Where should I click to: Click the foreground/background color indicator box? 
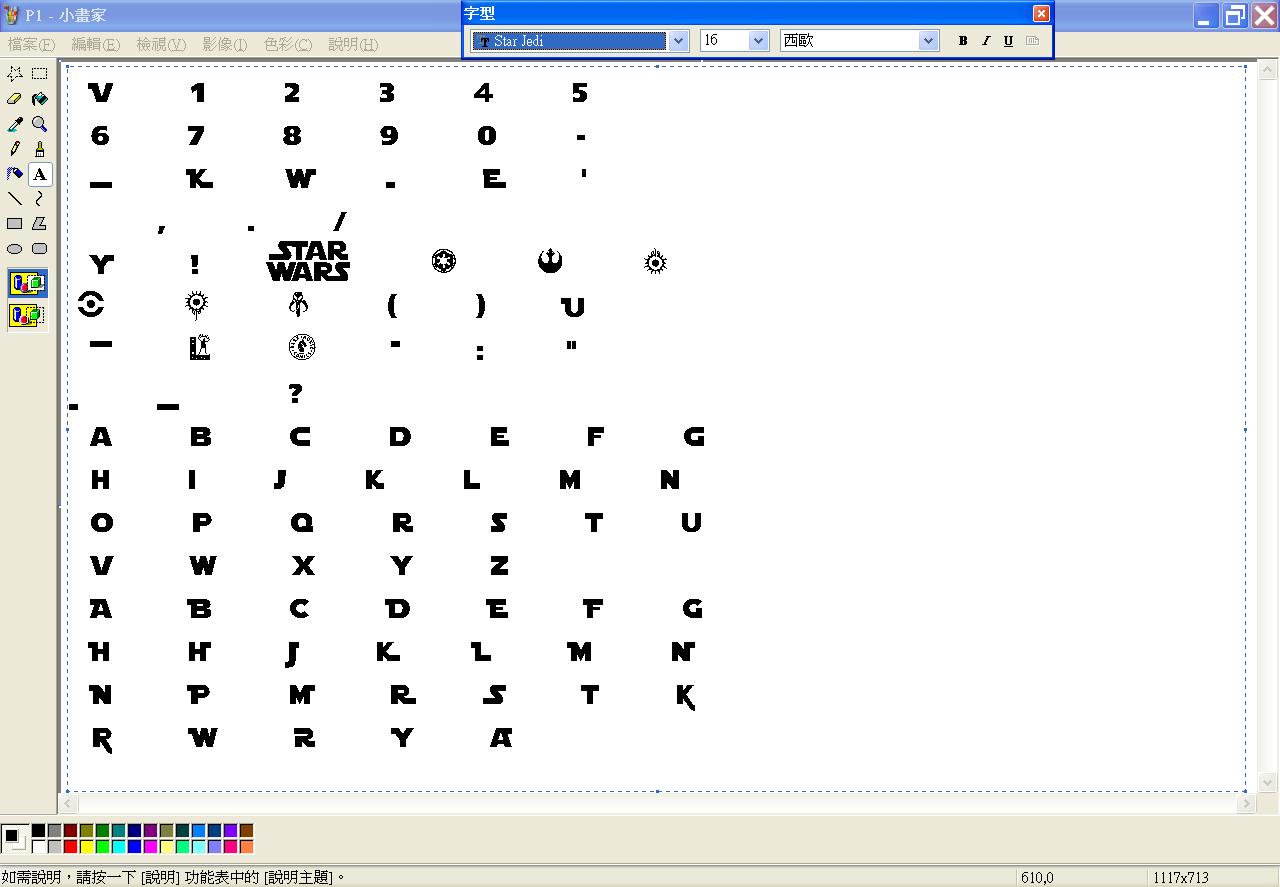click(x=14, y=838)
